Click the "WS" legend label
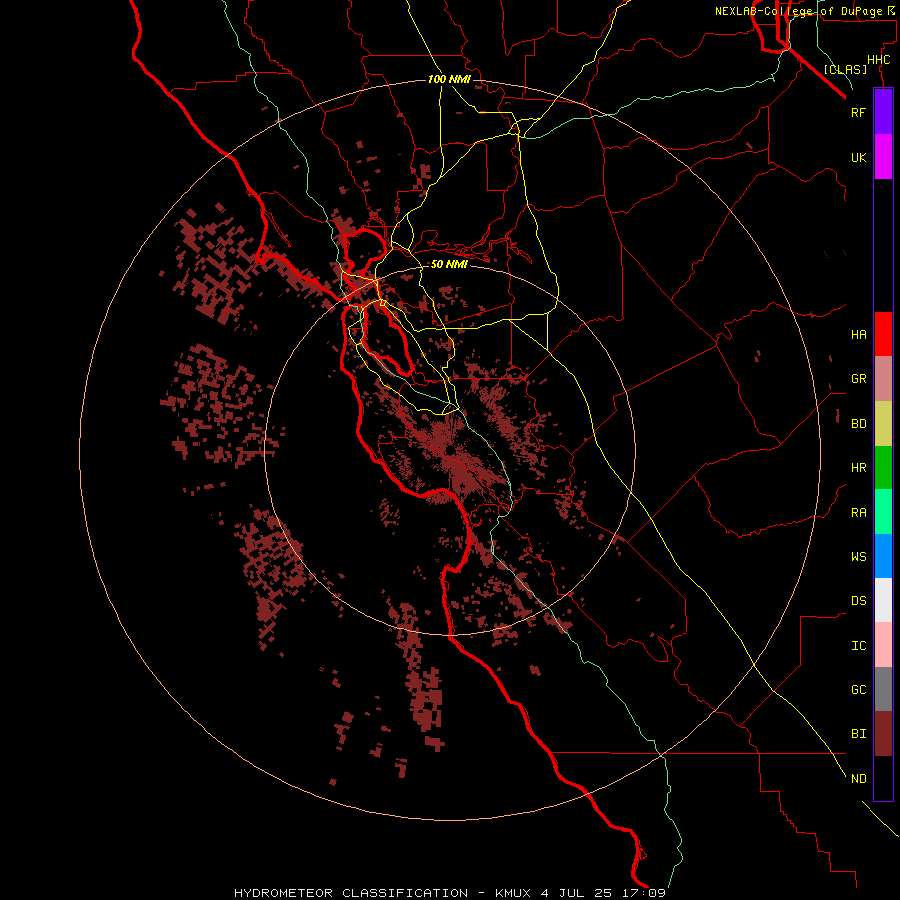 click(858, 557)
